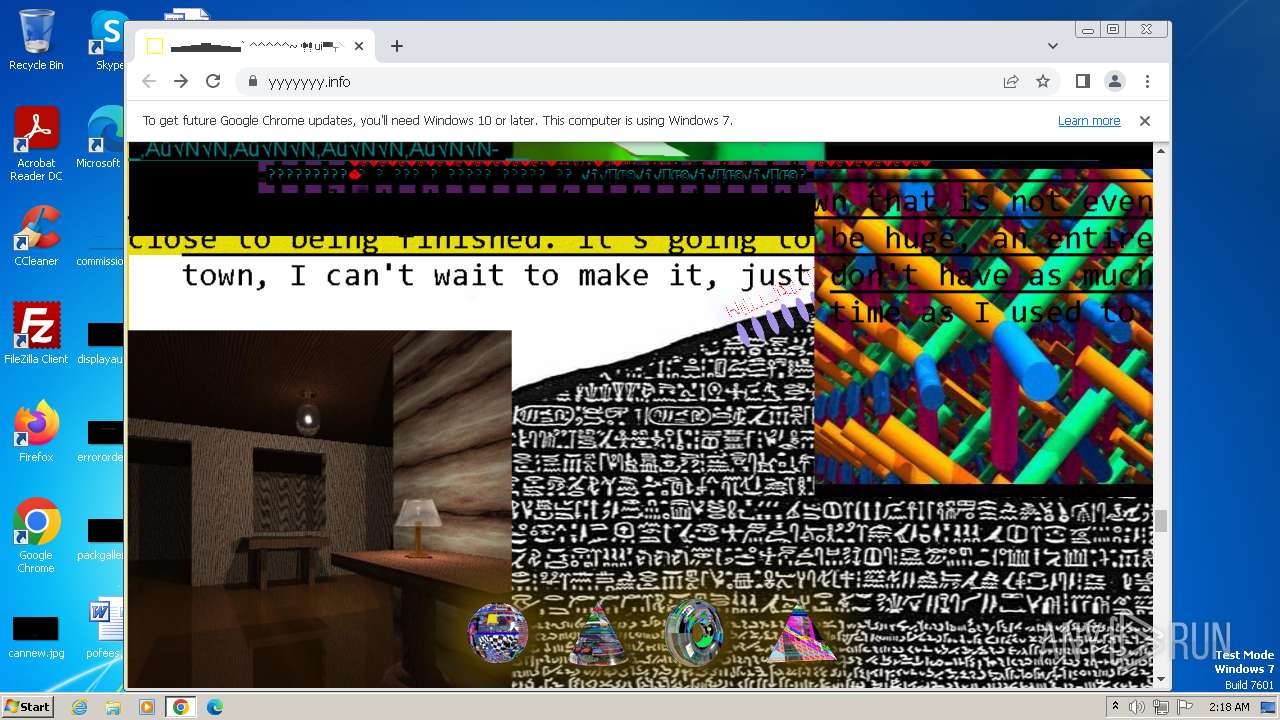Viewport: 1280px width, 720px height.
Task: Open the volume control in tray
Action: [x=1137, y=707]
